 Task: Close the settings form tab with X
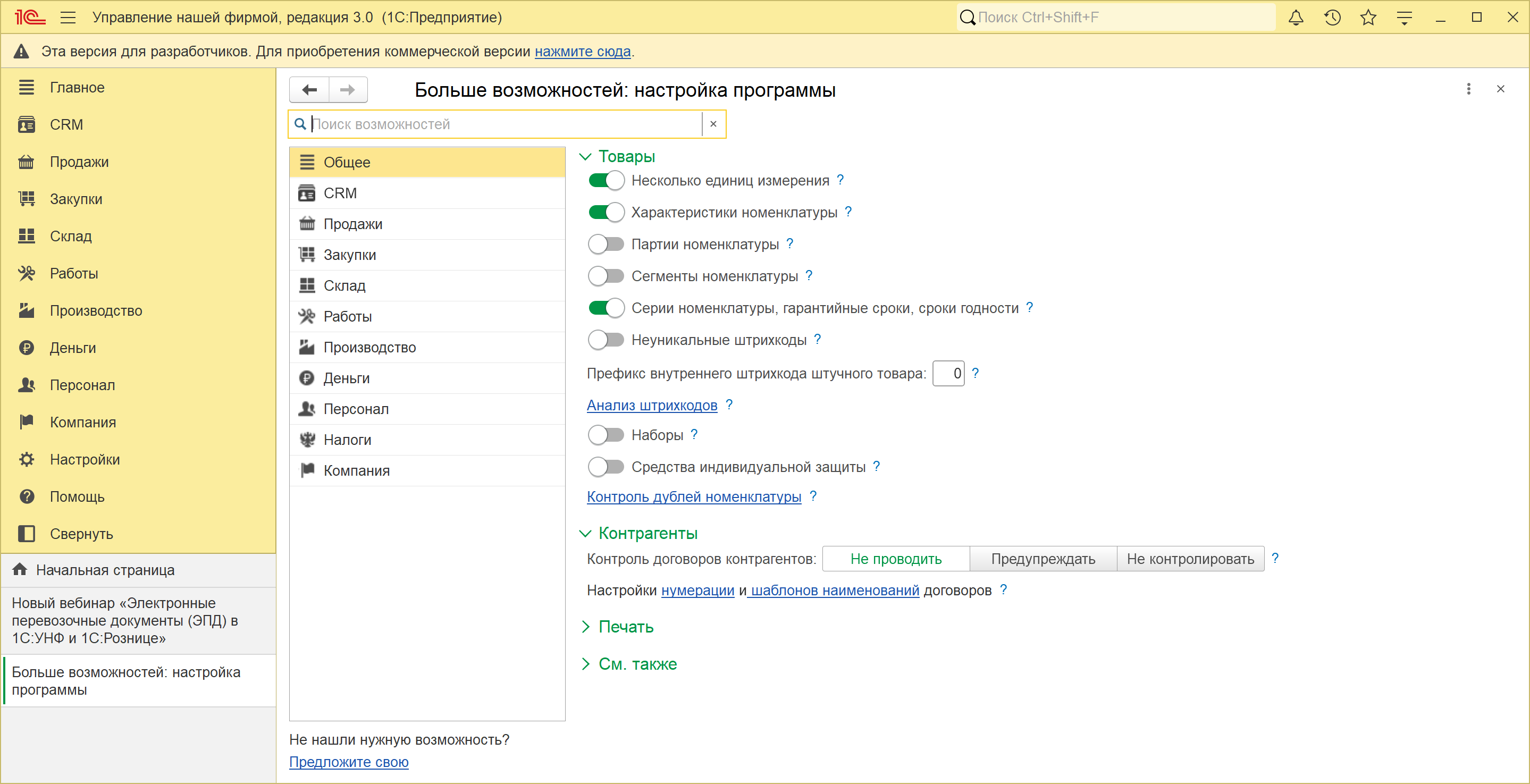(x=1500, y=89)
